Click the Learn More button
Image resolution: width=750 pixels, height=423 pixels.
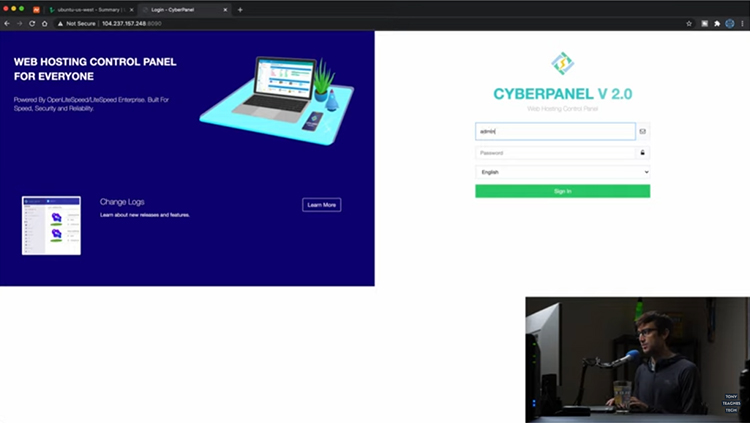(321, 205)
